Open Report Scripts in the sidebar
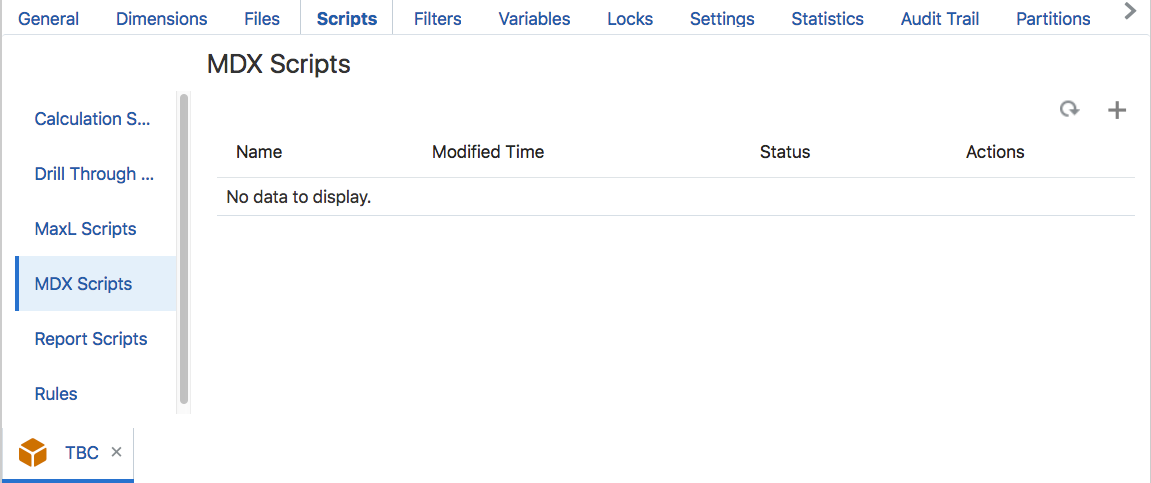The image size is (1151, 483). [x=90, y=339]
